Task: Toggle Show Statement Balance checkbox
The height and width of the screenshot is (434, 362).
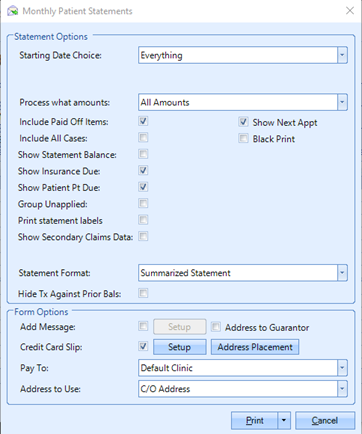Action: coord(143,154)
